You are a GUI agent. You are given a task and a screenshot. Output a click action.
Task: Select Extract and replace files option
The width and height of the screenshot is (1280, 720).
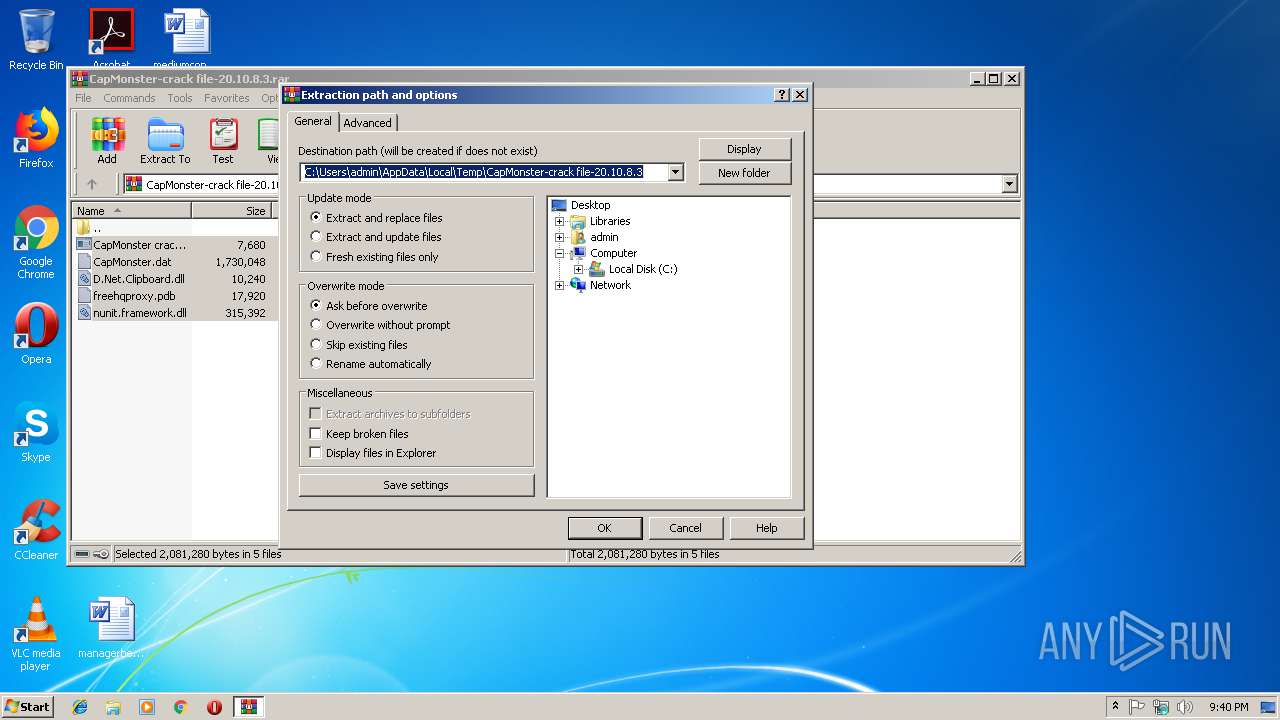[x=376, y=218]
